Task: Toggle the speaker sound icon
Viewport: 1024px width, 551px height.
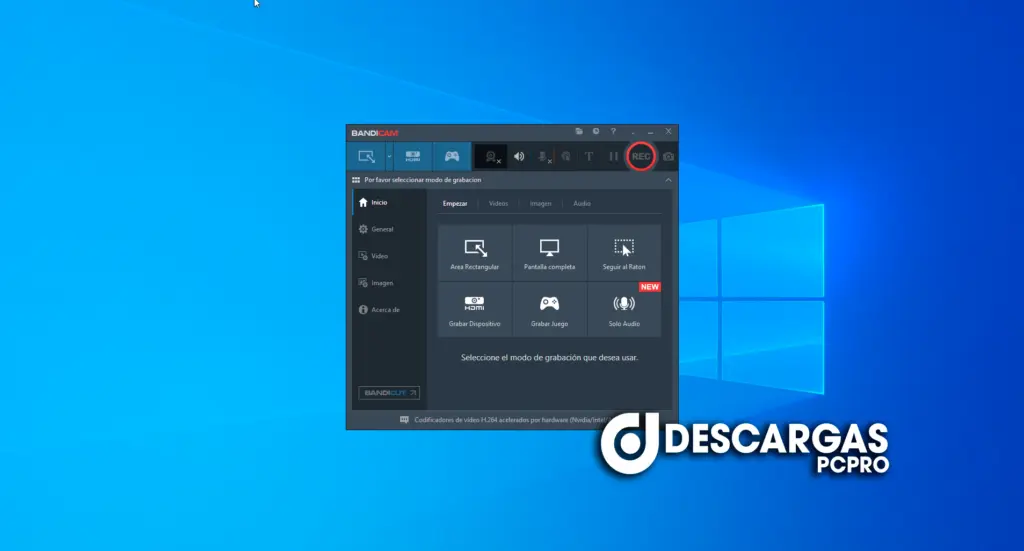Action: (519, 157)
